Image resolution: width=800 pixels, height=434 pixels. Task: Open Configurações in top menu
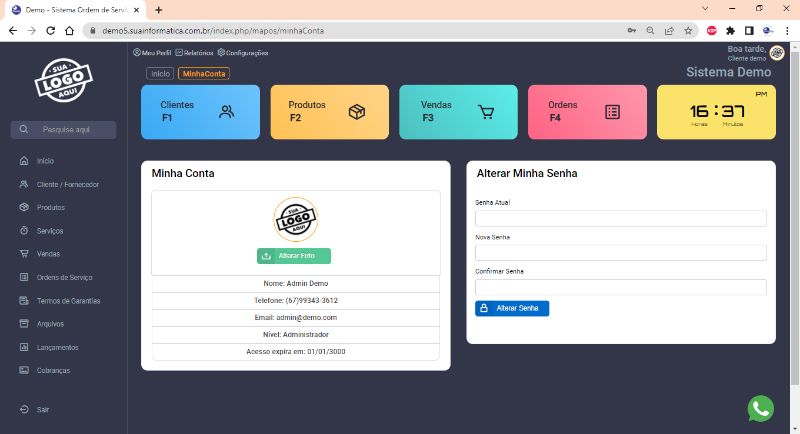[x=243, y=52]
